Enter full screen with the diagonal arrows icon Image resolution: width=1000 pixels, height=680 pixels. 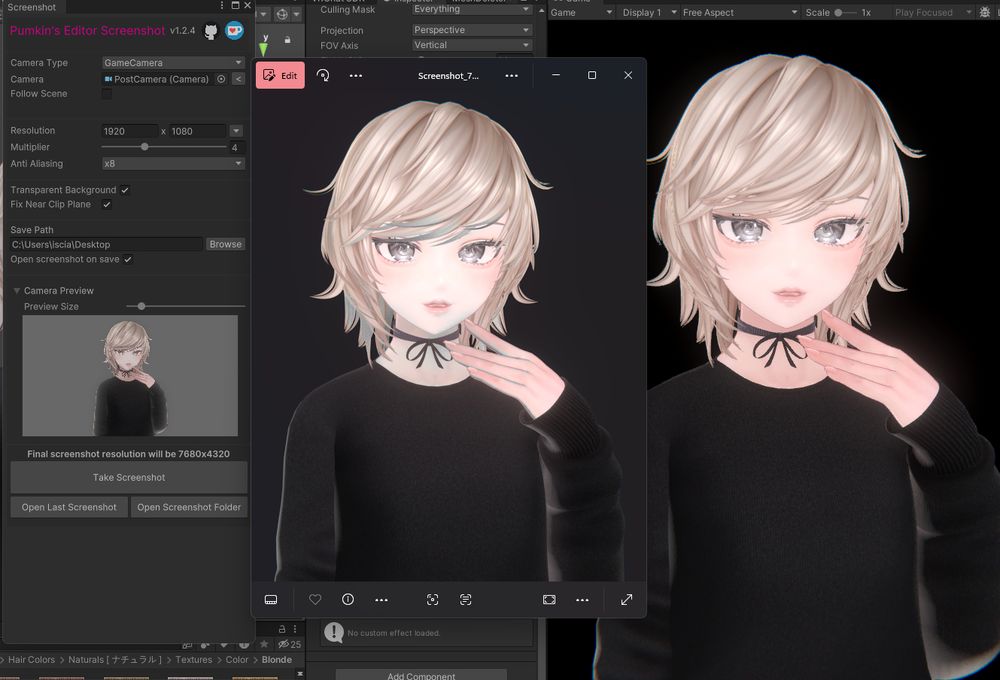(x=626, y=600)
